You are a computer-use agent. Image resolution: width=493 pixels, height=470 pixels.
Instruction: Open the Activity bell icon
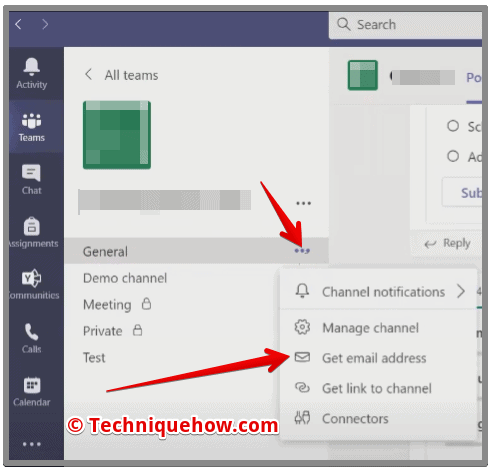tap(32, 66)
